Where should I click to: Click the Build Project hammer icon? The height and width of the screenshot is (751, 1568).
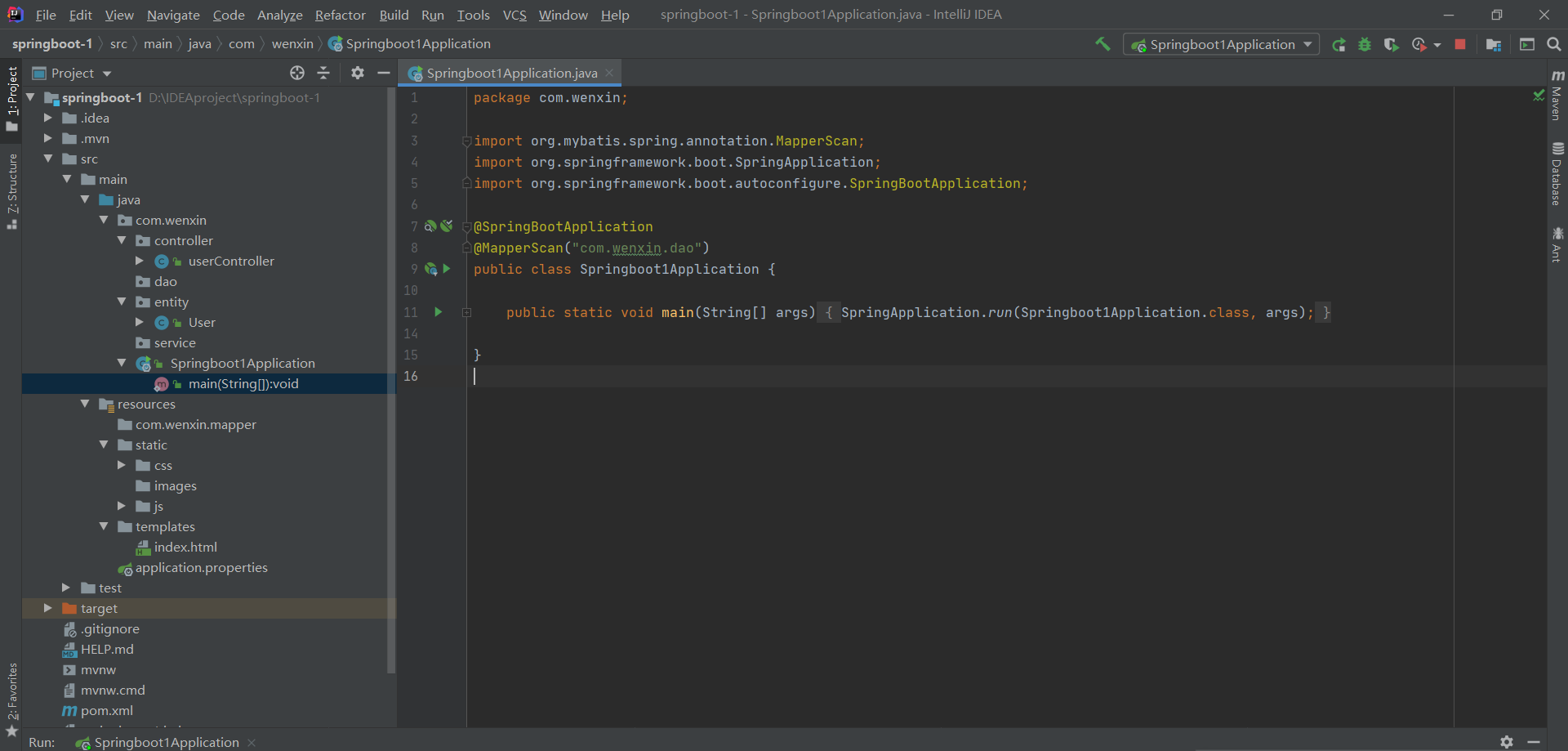pos(1102,44)
